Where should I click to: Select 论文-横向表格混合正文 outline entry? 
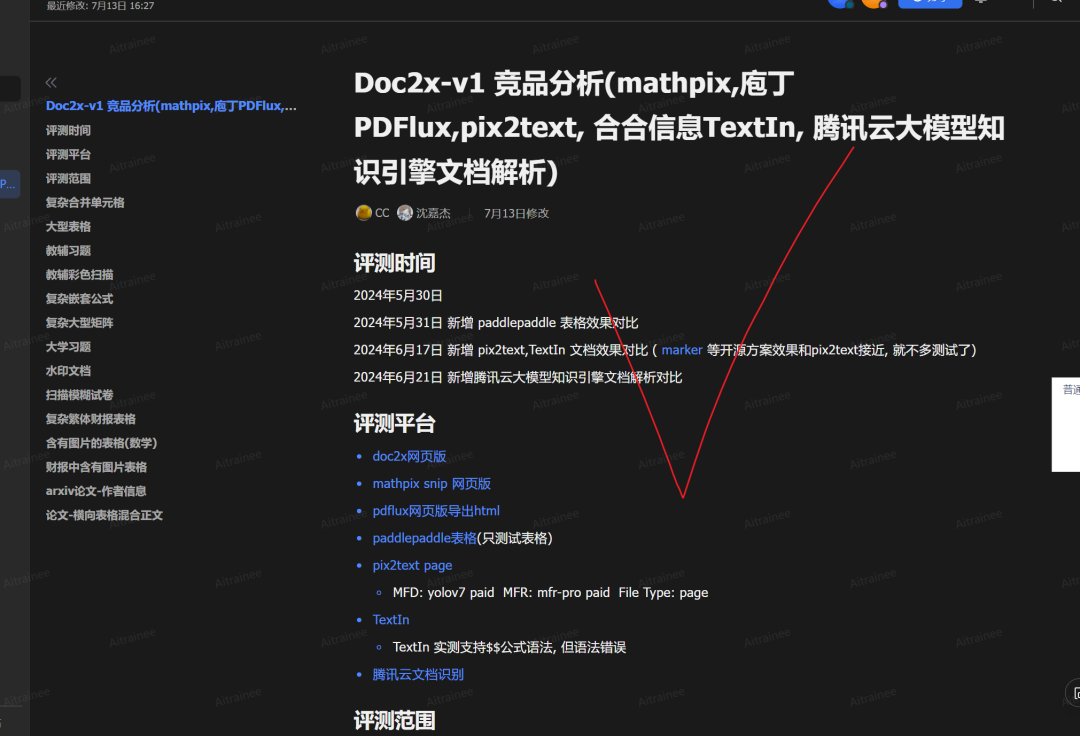coord(103,515)
